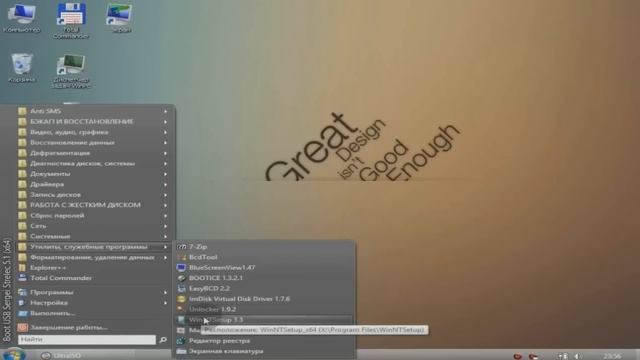Click the Unlocker 1.9.2 icon

pyautogui.click(x=181, y=309)
